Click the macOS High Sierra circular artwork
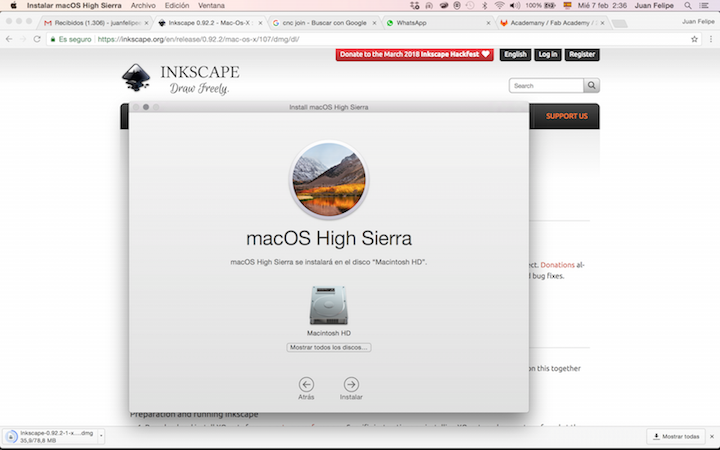 point(329,180)
